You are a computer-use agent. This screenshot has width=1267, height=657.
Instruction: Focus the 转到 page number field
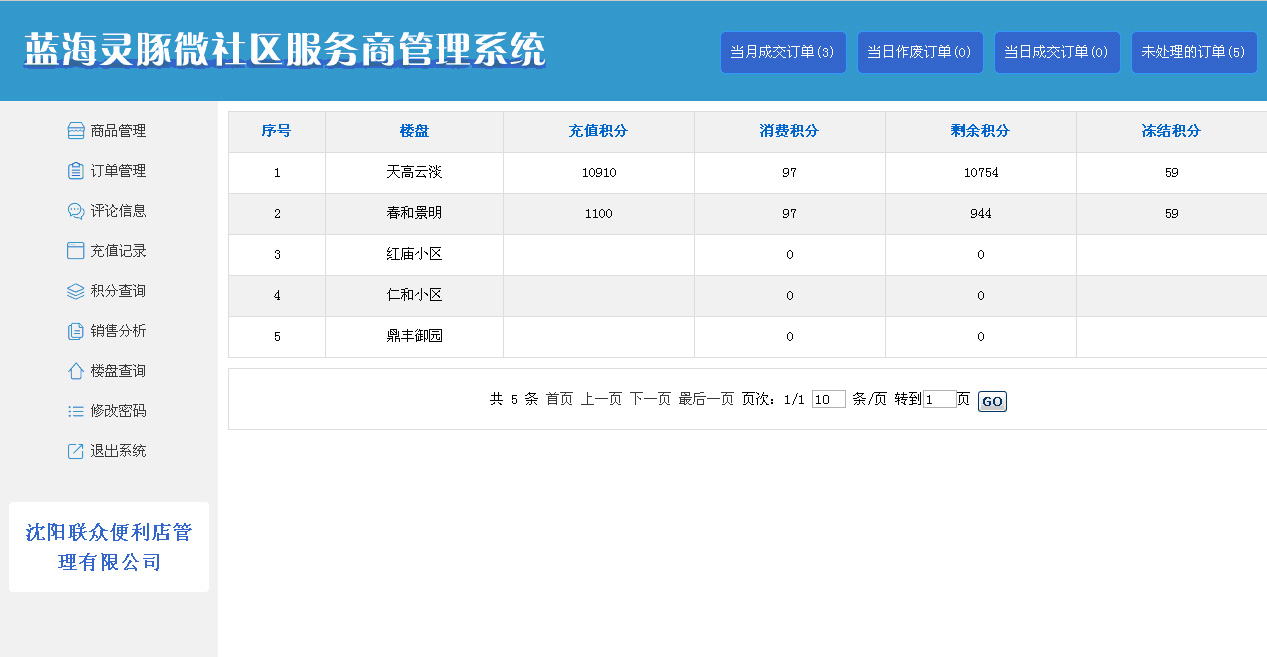coord(940,399)
